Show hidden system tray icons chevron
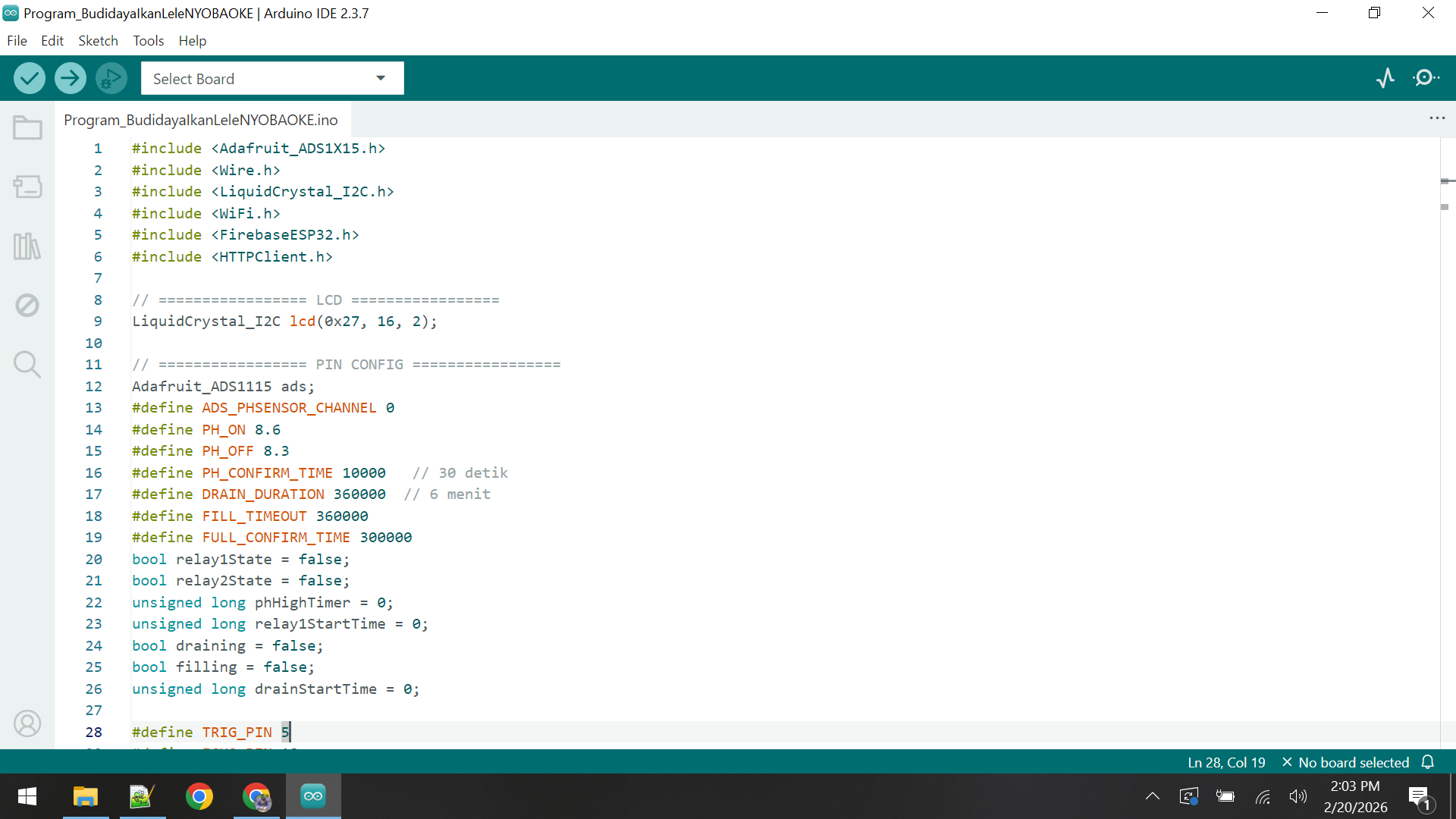Screen dimensions: 1456x819 click(x=1152, y=796)
